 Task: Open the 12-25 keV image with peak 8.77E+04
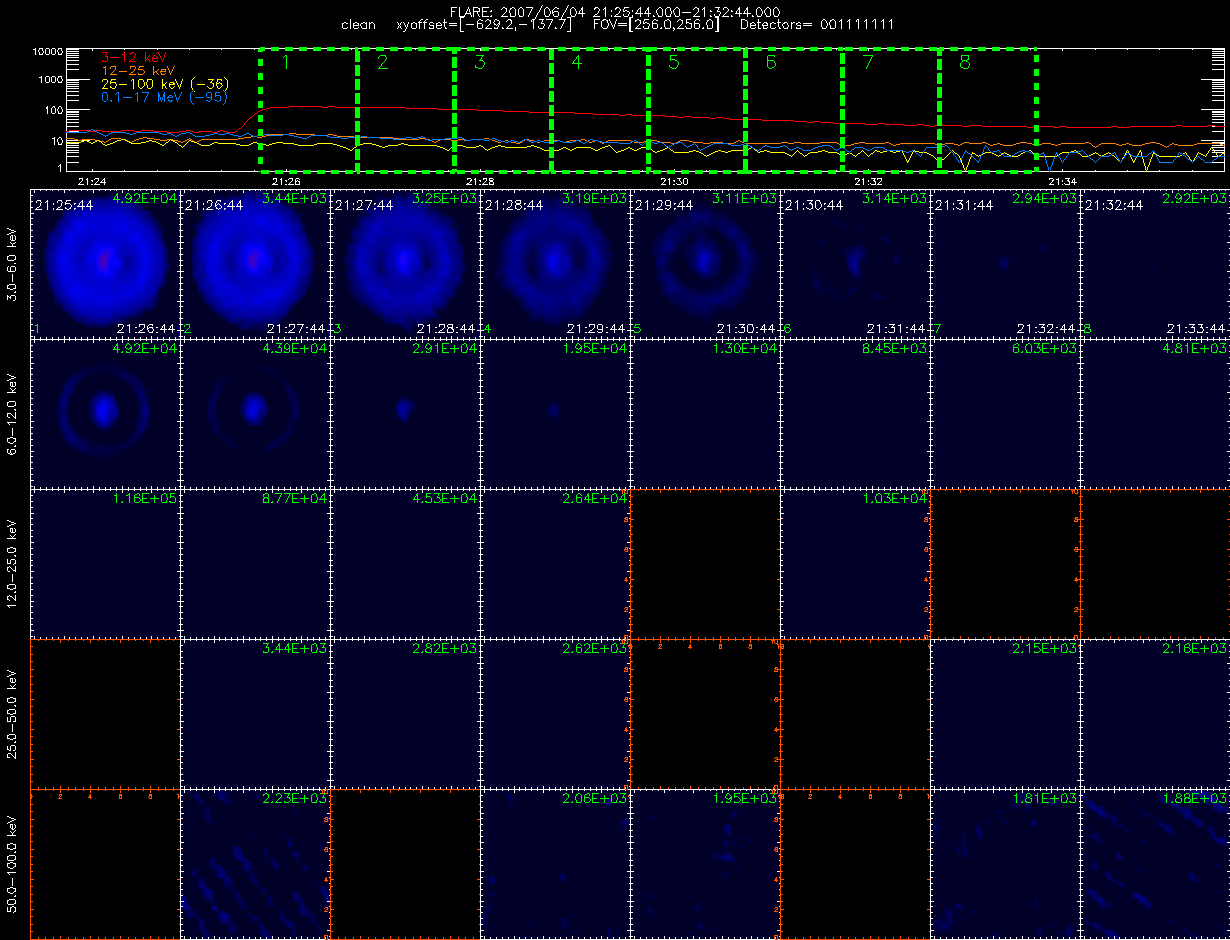tap(255, 563)
